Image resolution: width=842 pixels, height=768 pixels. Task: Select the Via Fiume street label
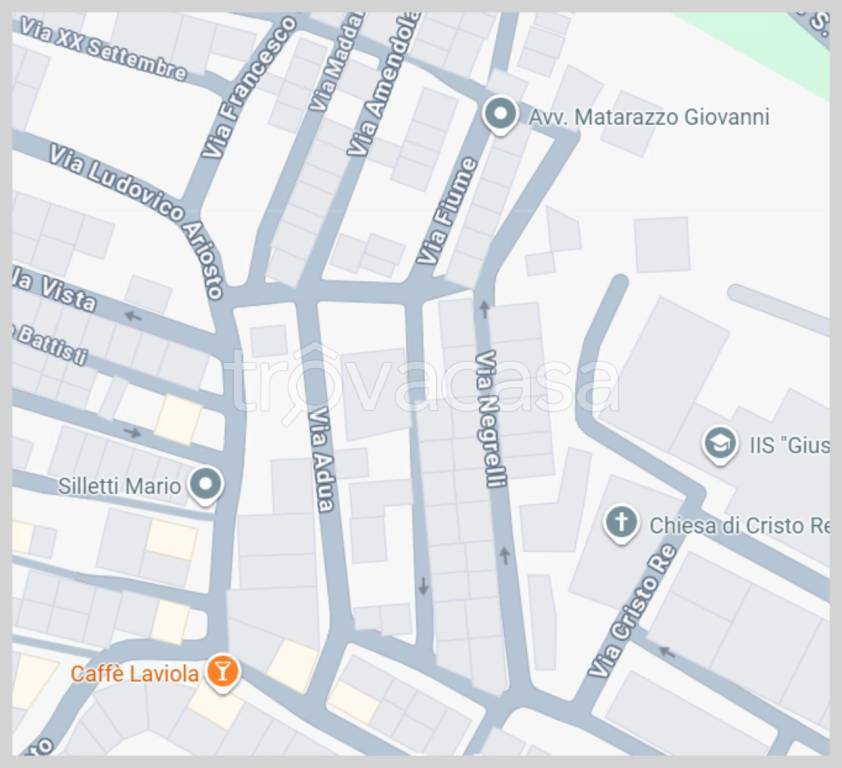pyautogui.click(x=447, y=211)
